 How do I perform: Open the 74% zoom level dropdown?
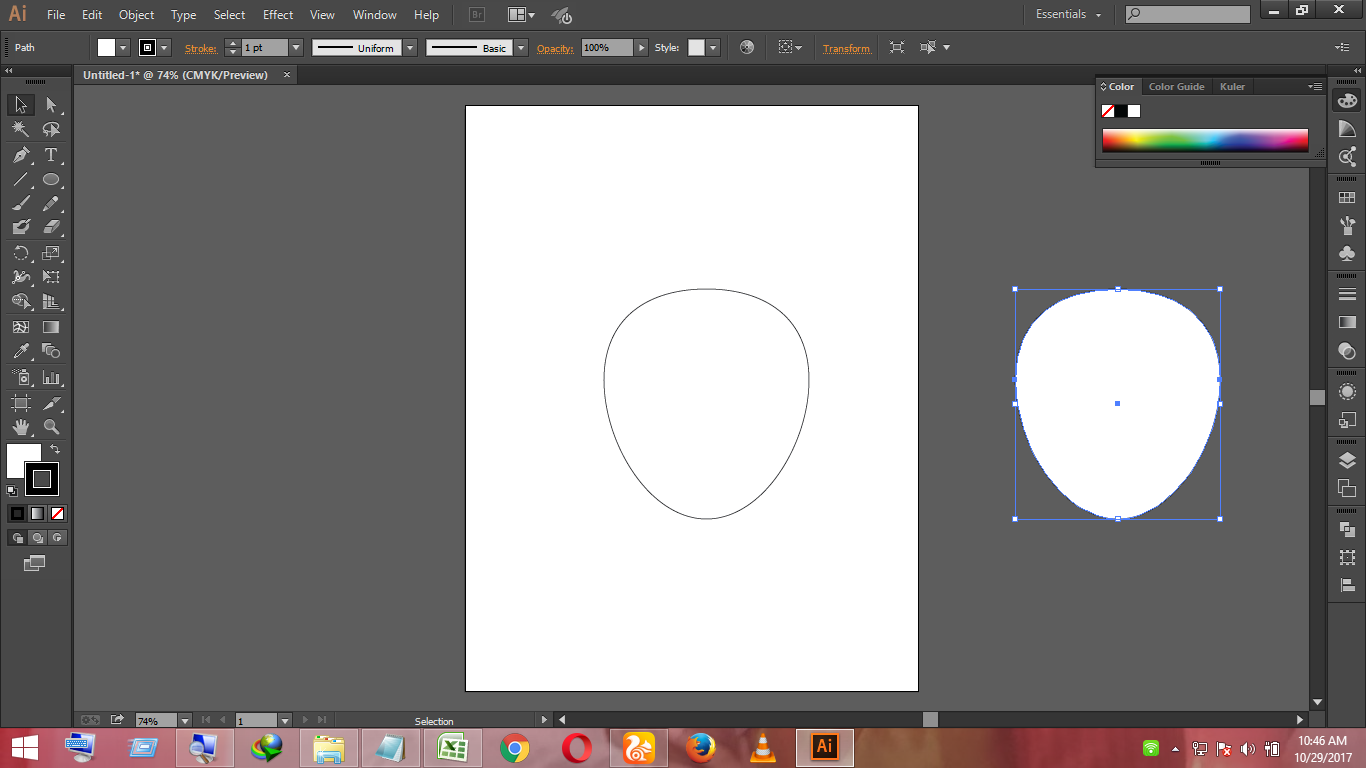pos(185,720)
